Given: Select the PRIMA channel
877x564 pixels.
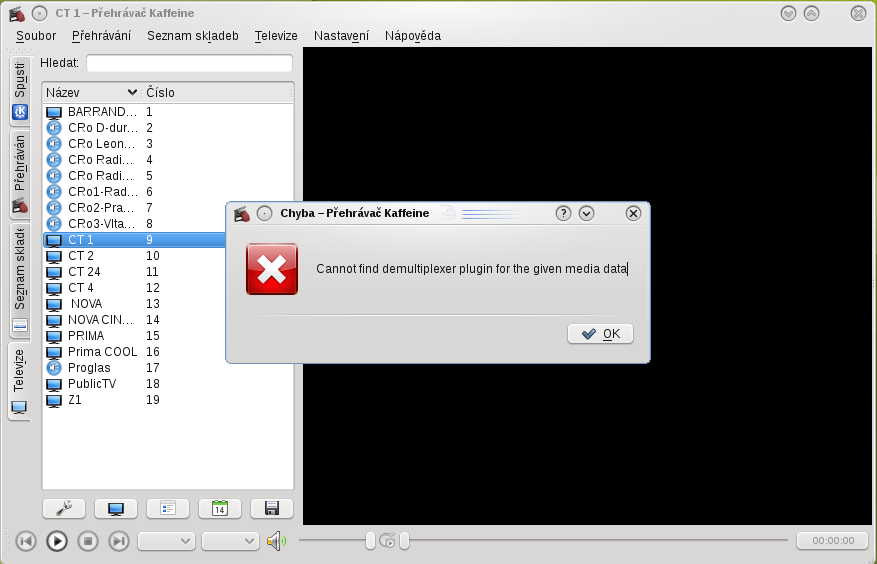Looking at the screenshot, I should 134,336.
